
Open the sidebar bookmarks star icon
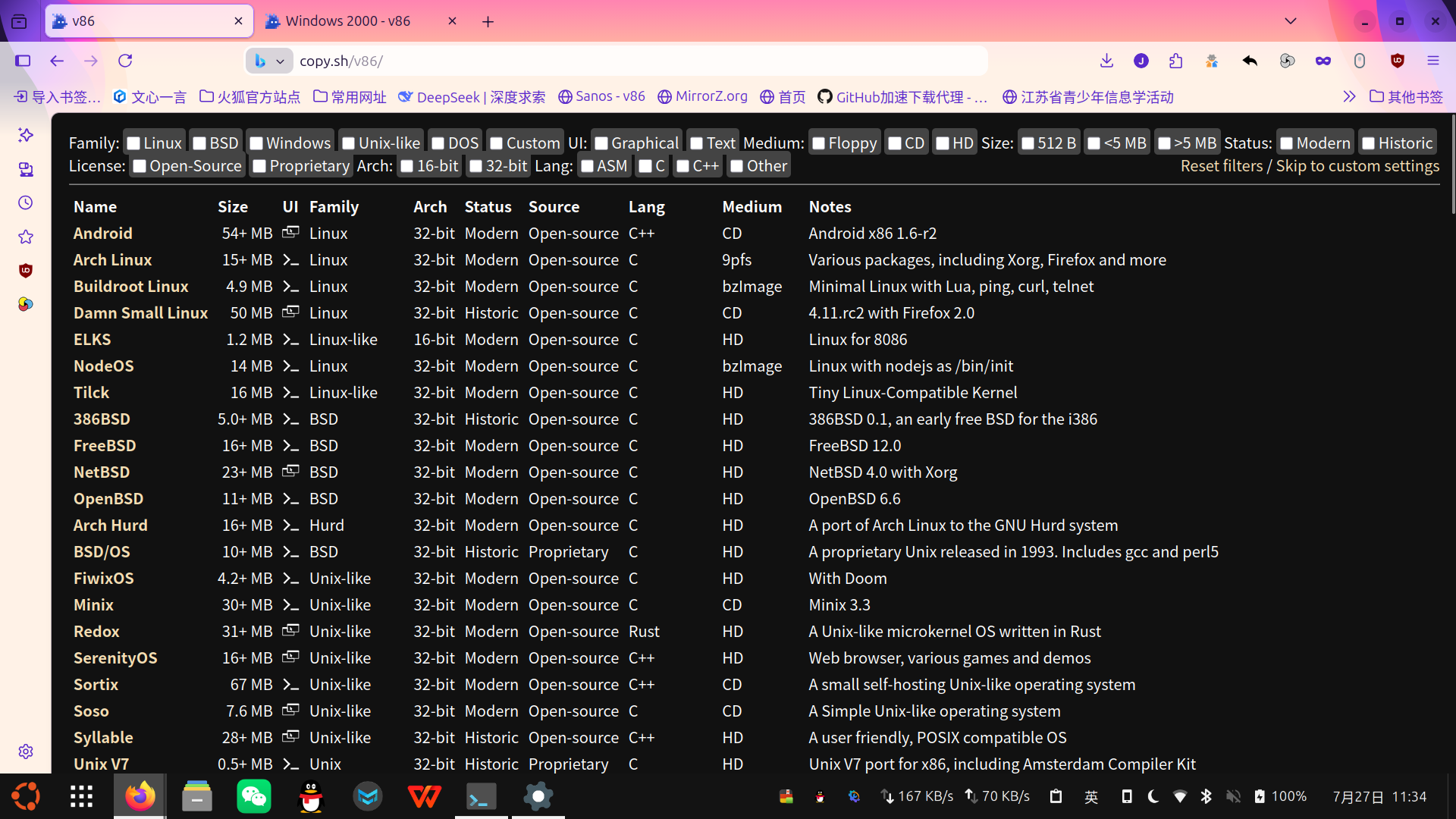(26, 237)
